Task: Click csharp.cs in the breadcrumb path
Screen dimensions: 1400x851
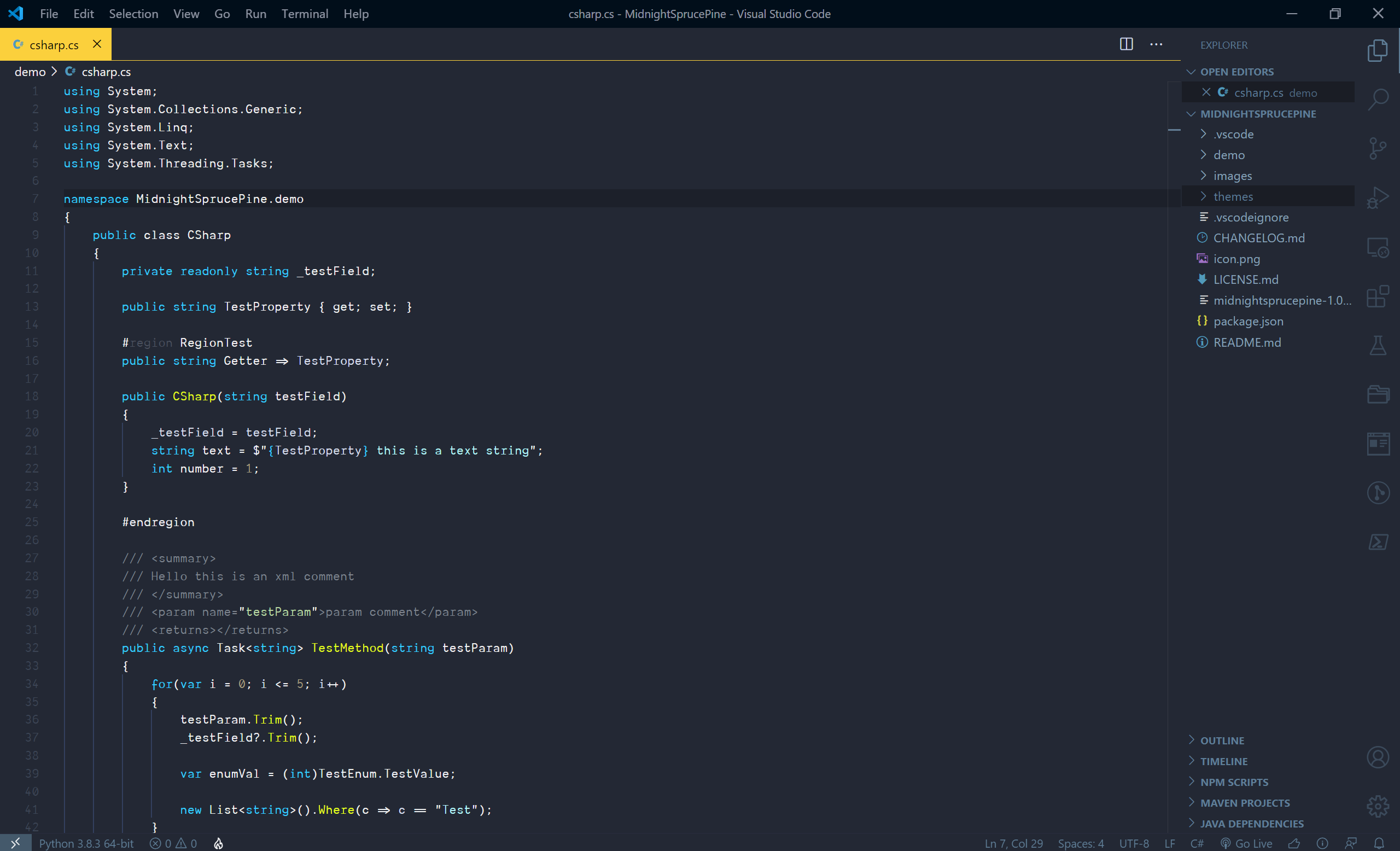Action: pyautogui.click(x=106, y=72)
